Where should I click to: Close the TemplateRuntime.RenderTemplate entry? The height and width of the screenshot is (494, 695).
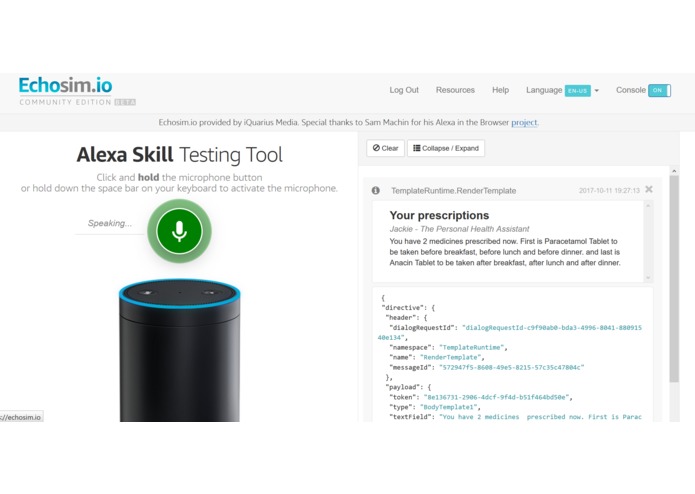(649, 190)
